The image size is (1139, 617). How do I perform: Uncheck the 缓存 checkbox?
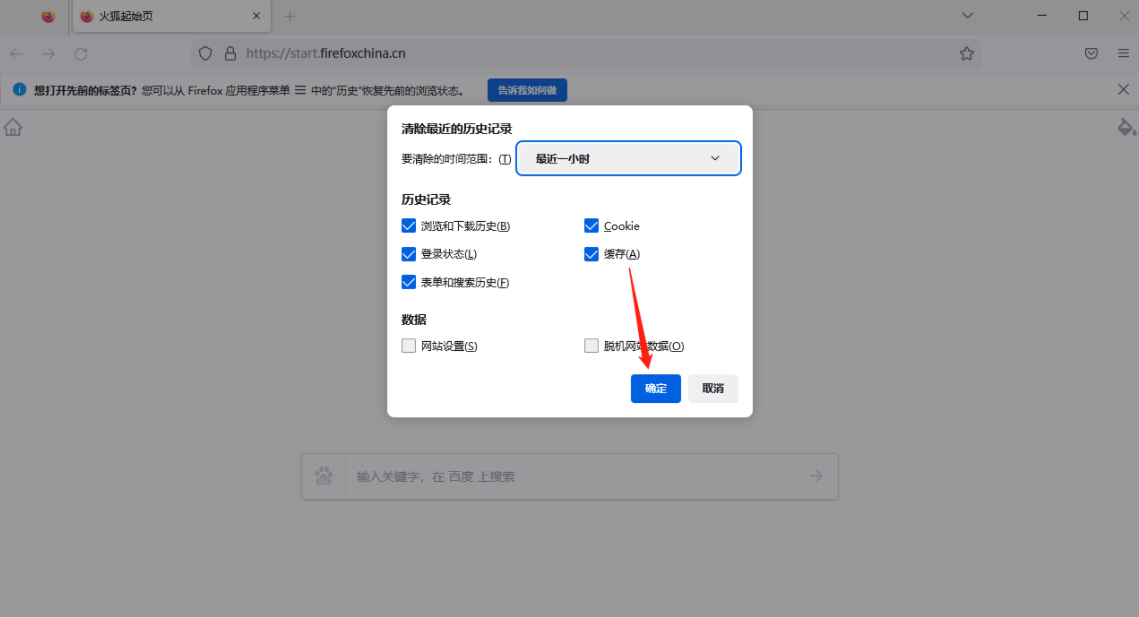pos(591,254)
